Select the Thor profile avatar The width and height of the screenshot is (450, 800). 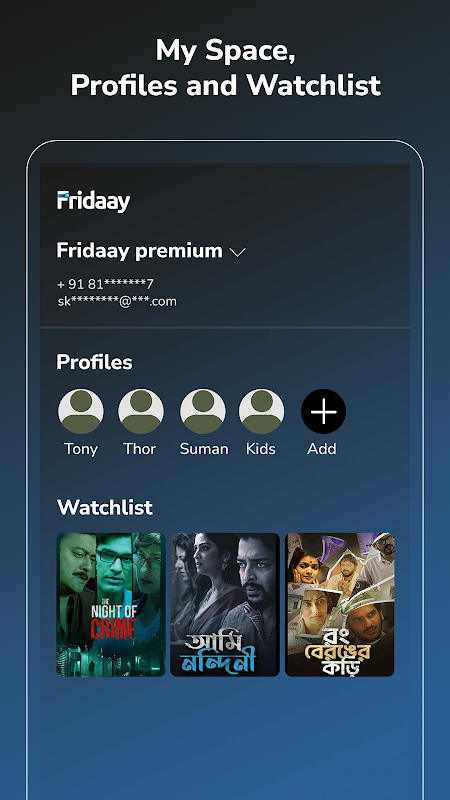coord(141,411)
